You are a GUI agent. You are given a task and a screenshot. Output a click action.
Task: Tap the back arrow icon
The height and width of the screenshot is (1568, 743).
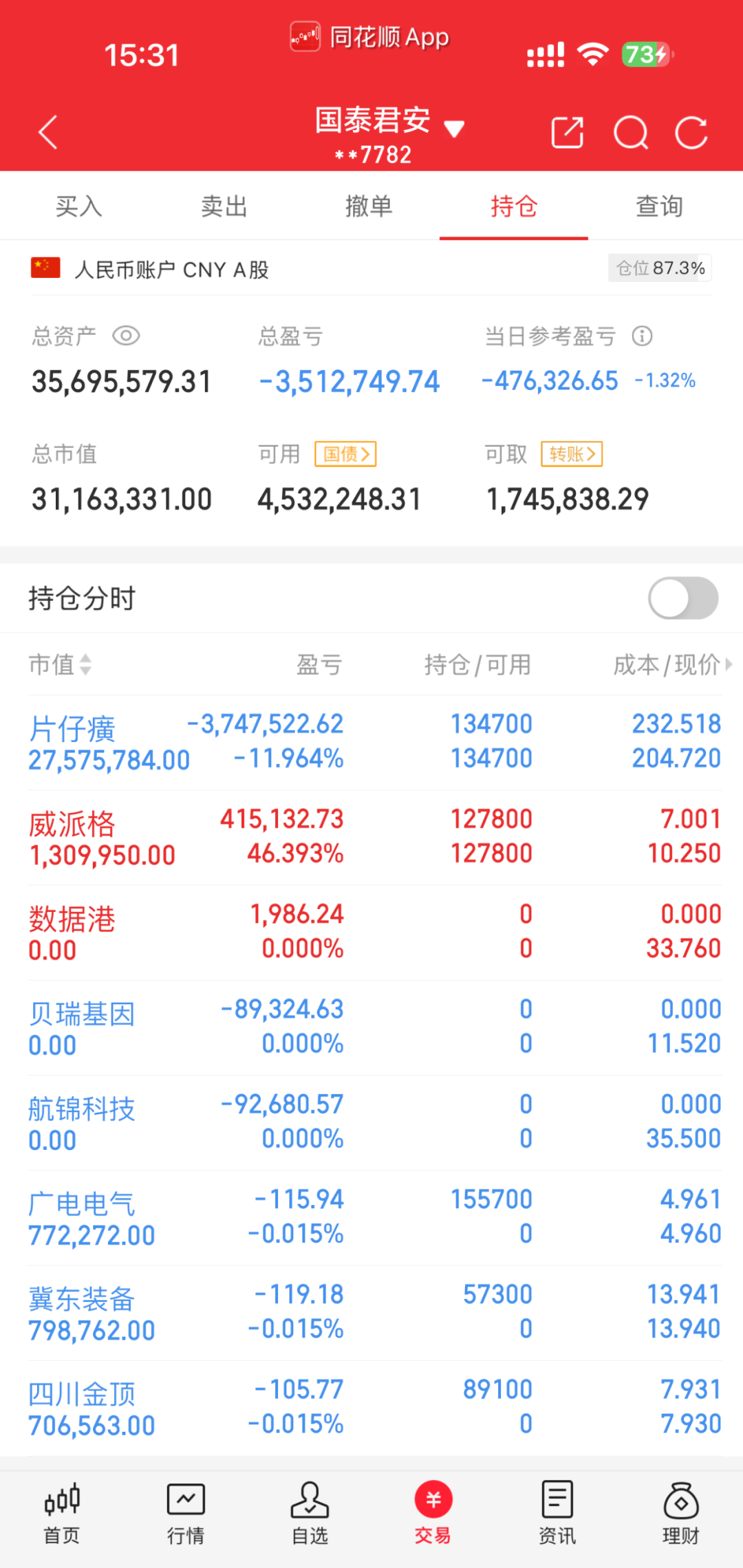[47, 132]
